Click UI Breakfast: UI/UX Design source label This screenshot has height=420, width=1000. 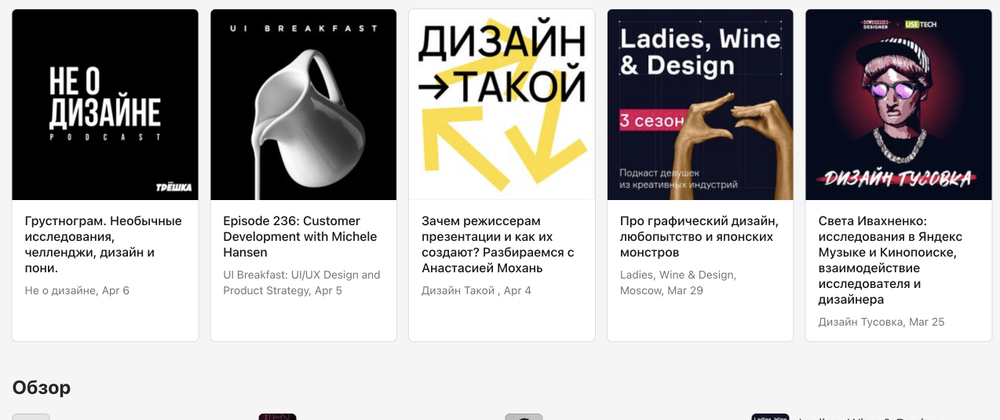click(302, 283)
